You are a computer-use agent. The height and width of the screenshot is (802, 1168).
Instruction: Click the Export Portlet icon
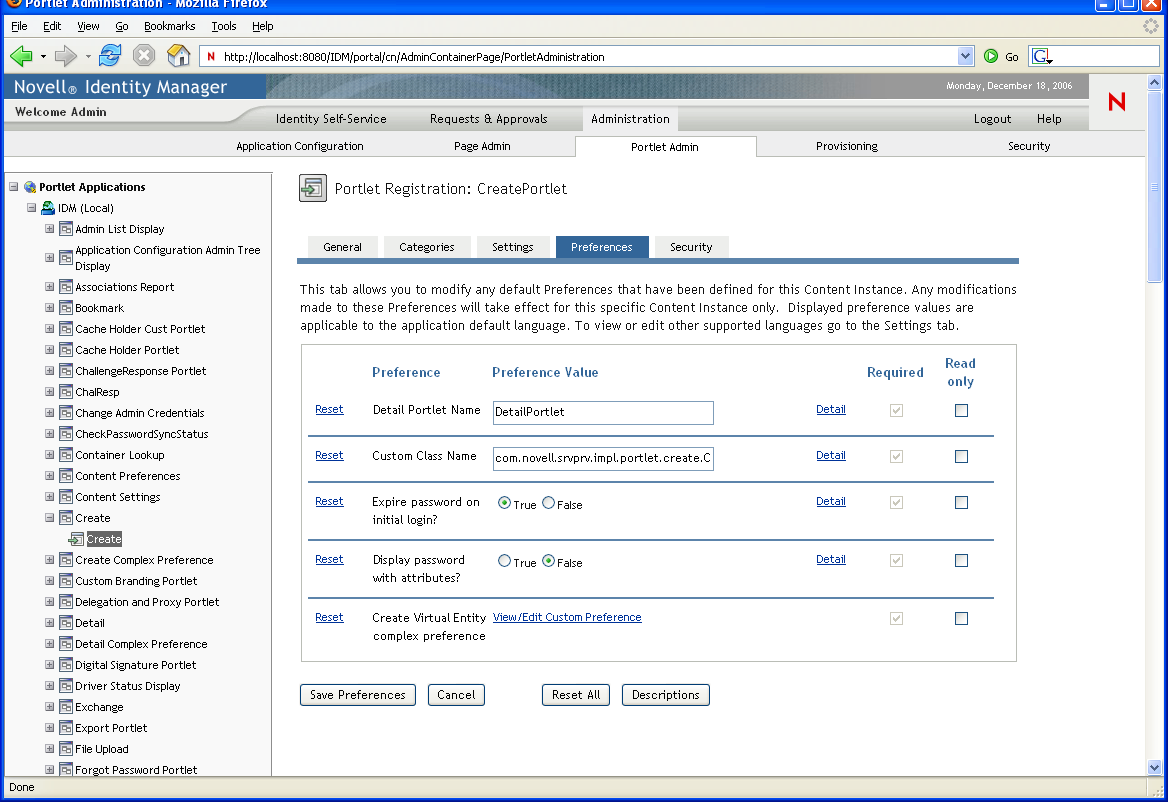66,728
